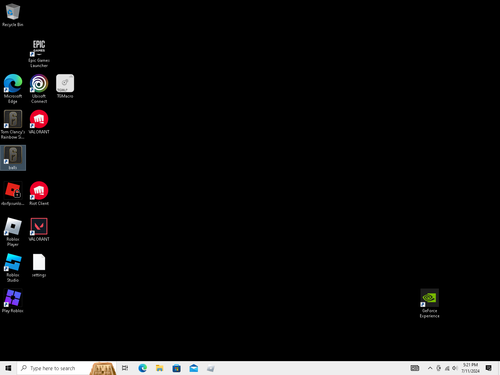Select the Ubisoft Connect desktop shortcut

(x=39, y=89)
